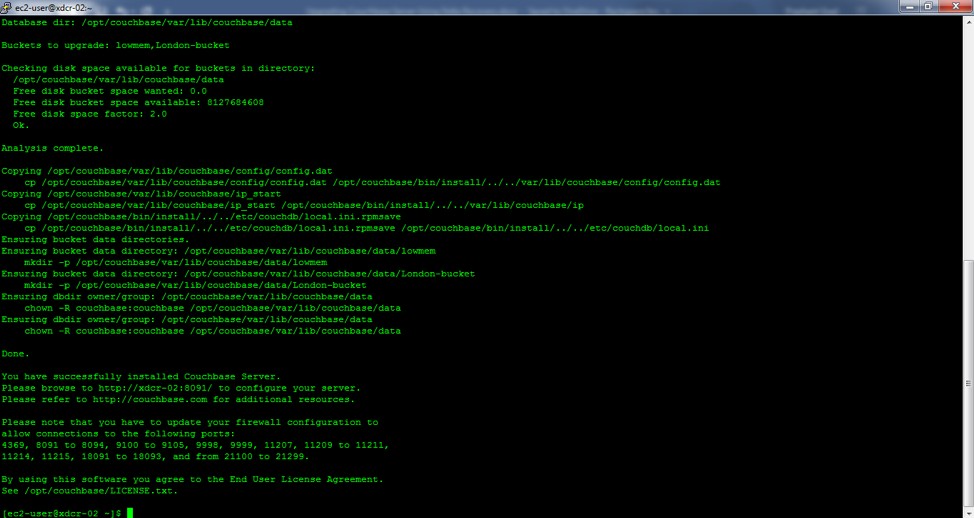974x518 pixels.
Task: Click the first 'chown -R couchbase:couchbase' line
Action: [212, 309]
